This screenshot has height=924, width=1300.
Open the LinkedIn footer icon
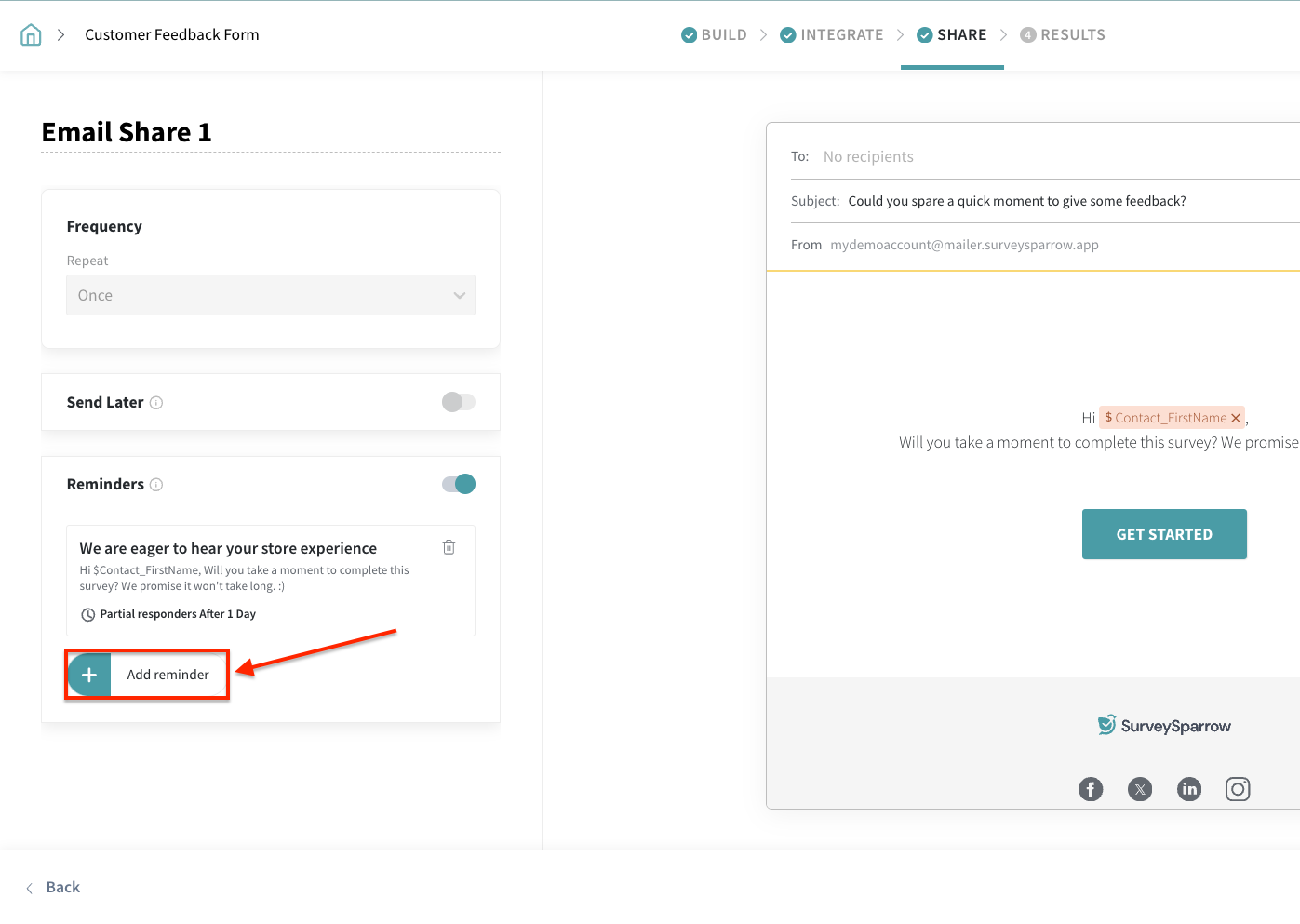1189,789
